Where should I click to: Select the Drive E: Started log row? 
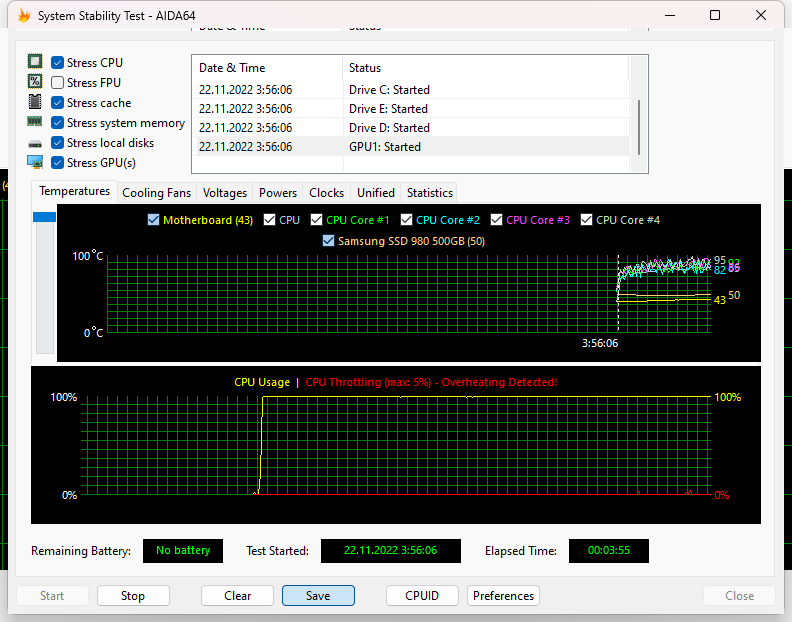(x=411, y=109)
